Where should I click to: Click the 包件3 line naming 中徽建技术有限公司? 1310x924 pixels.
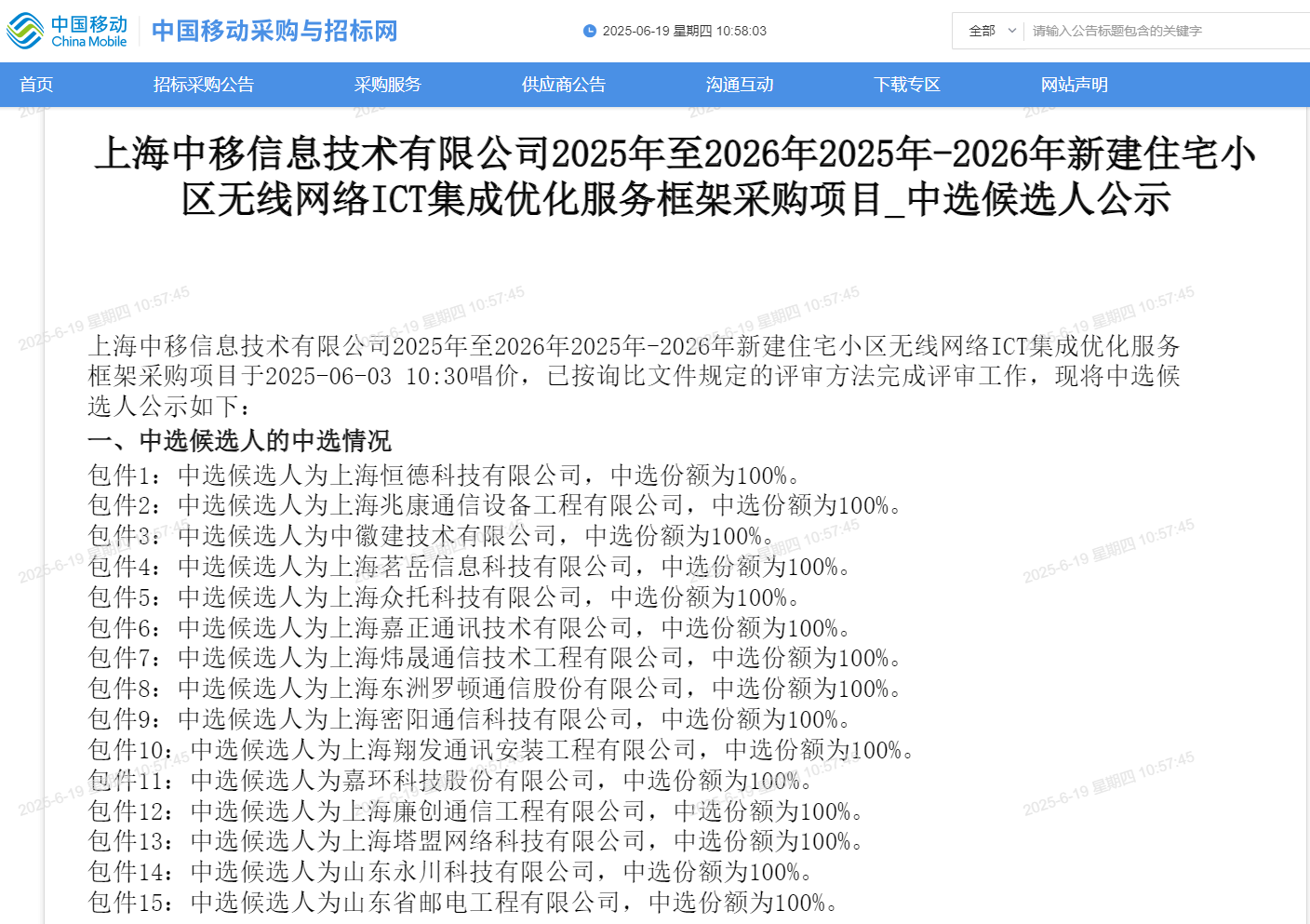click(x=432, y=536)
